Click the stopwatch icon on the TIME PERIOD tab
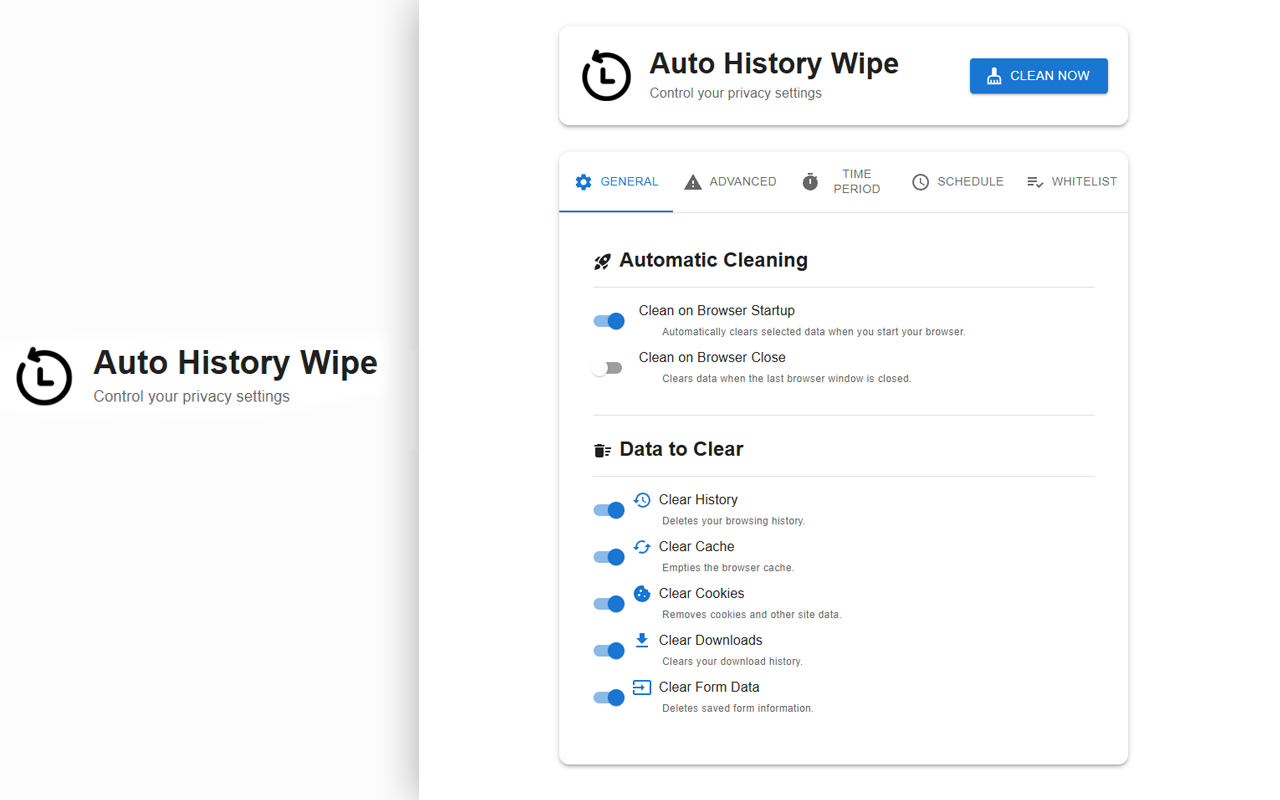The image size is (1280, 800). point(810,181)
